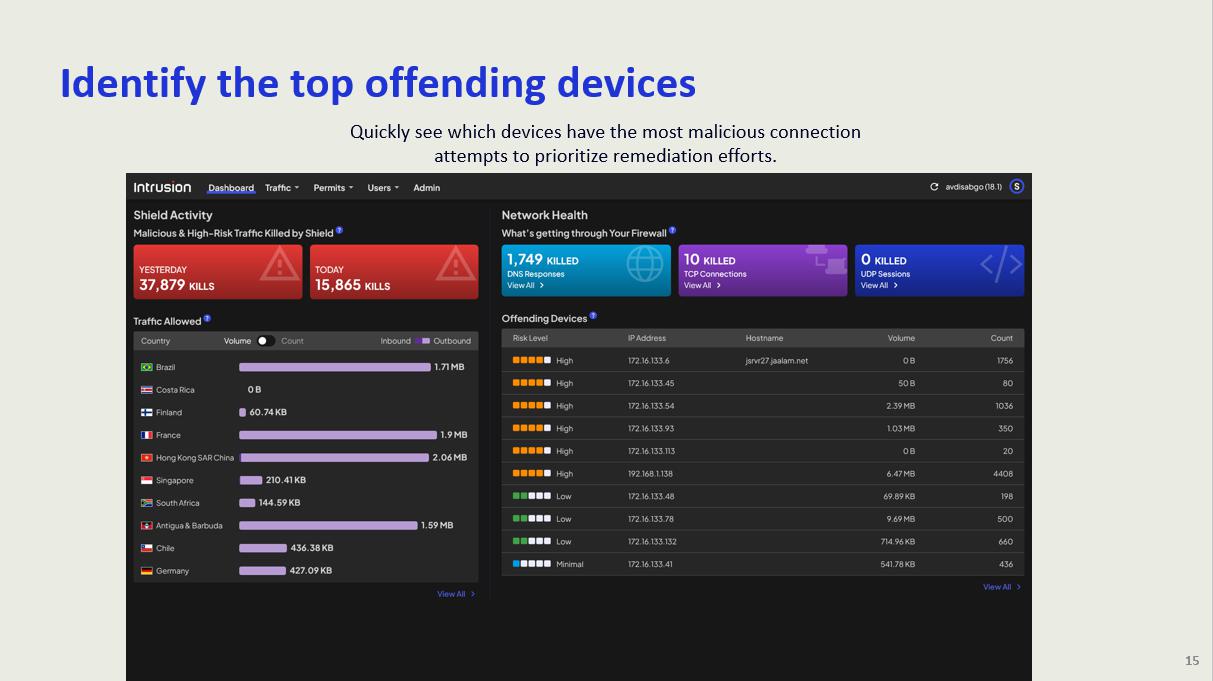Click count value 4408
1213x681 pixels.
click(1003, 474)
